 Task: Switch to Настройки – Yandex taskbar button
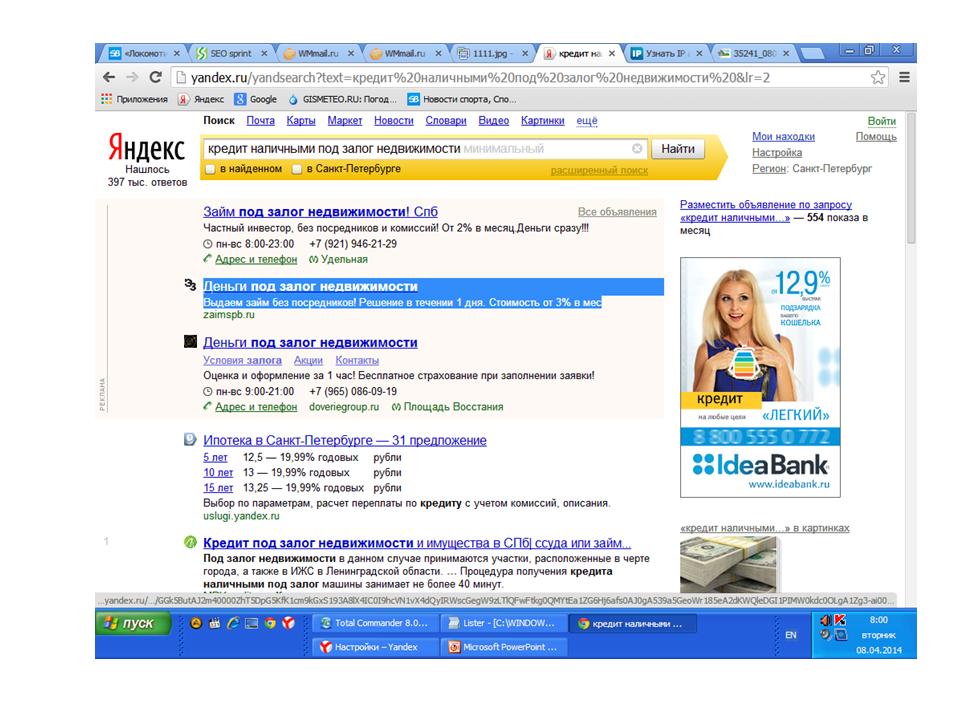click(x=375, y=647)
